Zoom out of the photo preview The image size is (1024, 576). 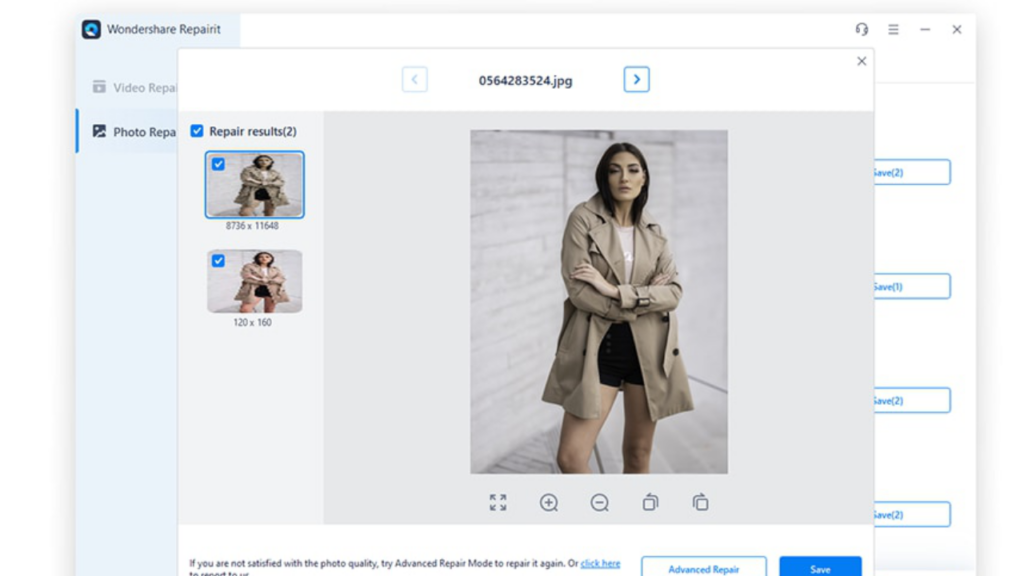pos(600,503)
